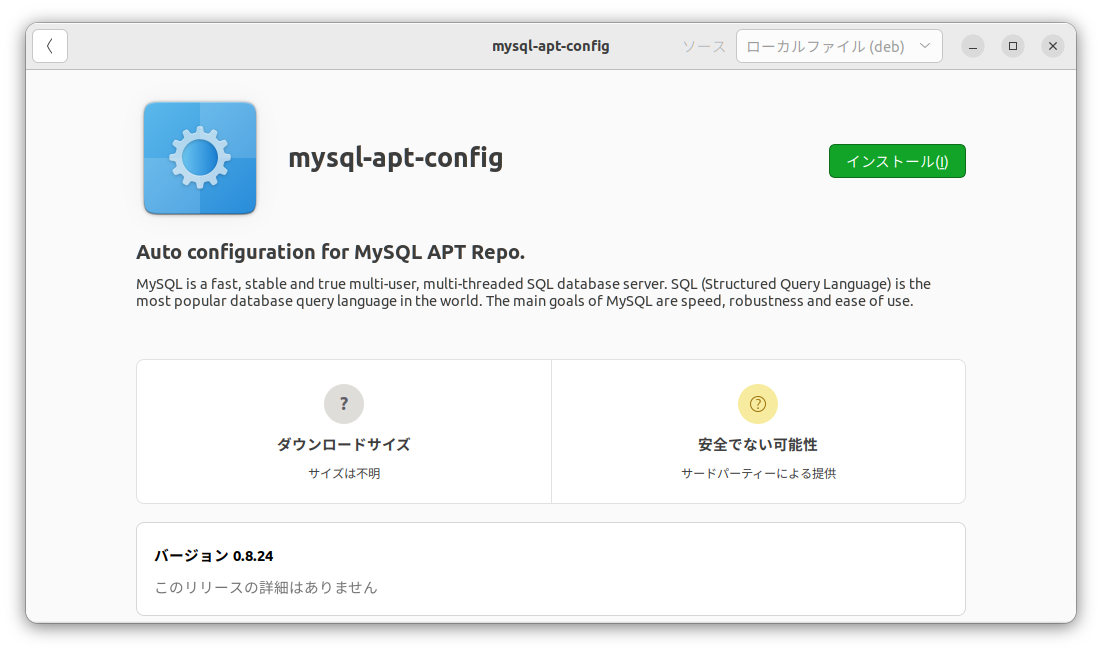
Task: Maximize the software window
Action: pos(1013,46)
